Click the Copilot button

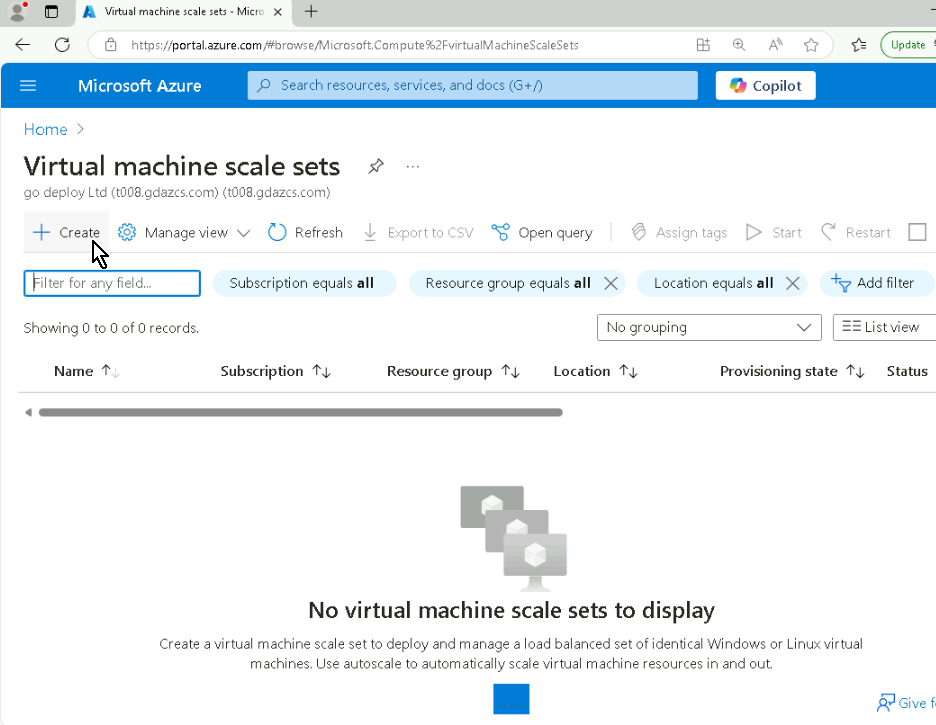[x=765, y=86]
